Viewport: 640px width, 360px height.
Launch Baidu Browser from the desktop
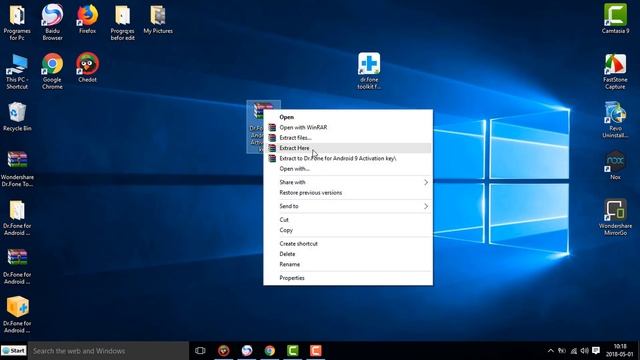[52, 16]
